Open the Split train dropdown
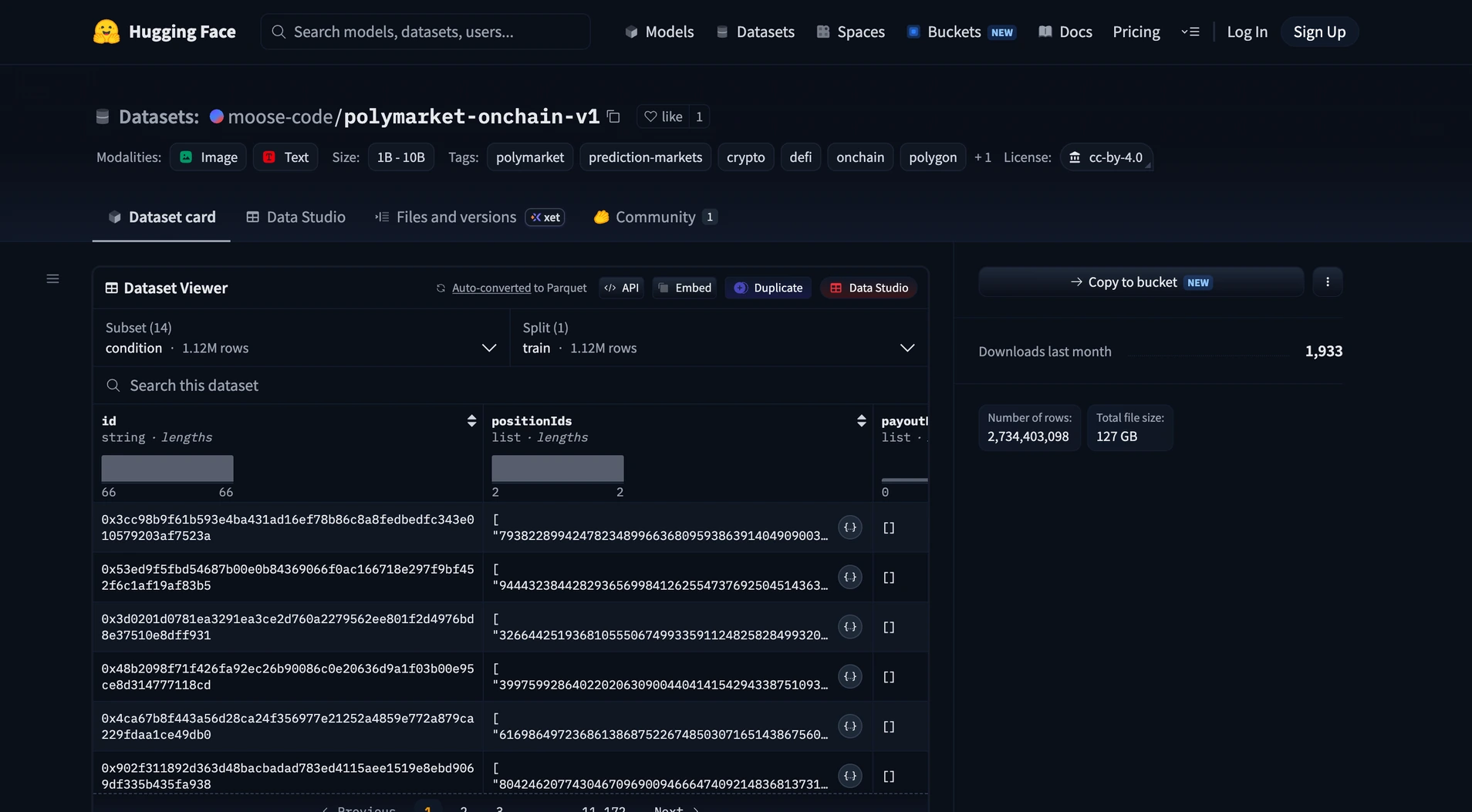 [718, 338]
